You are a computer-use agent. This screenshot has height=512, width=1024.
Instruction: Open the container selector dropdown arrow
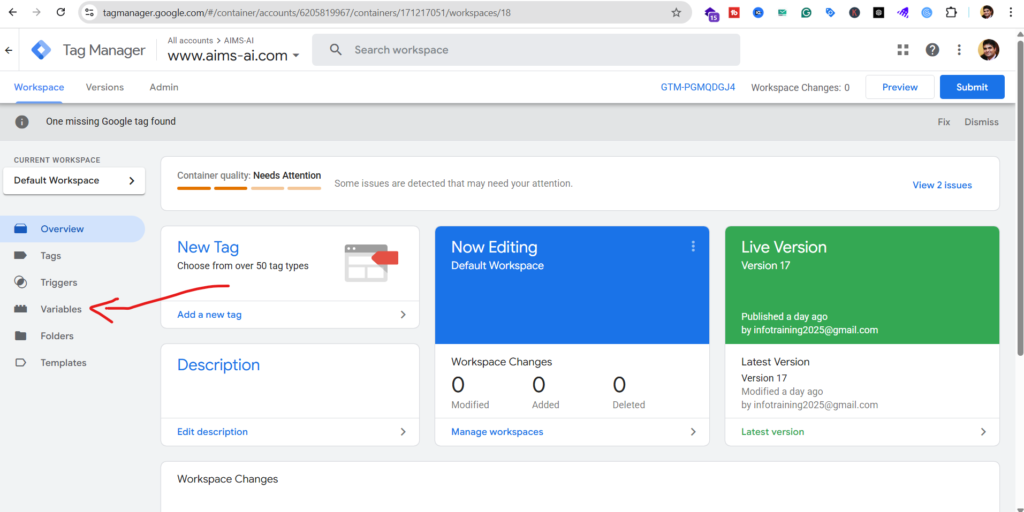[296, 56]
